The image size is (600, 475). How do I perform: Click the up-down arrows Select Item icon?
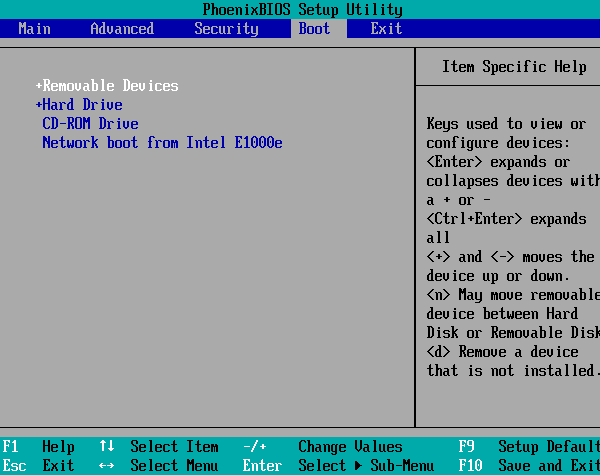click(106, 446)
